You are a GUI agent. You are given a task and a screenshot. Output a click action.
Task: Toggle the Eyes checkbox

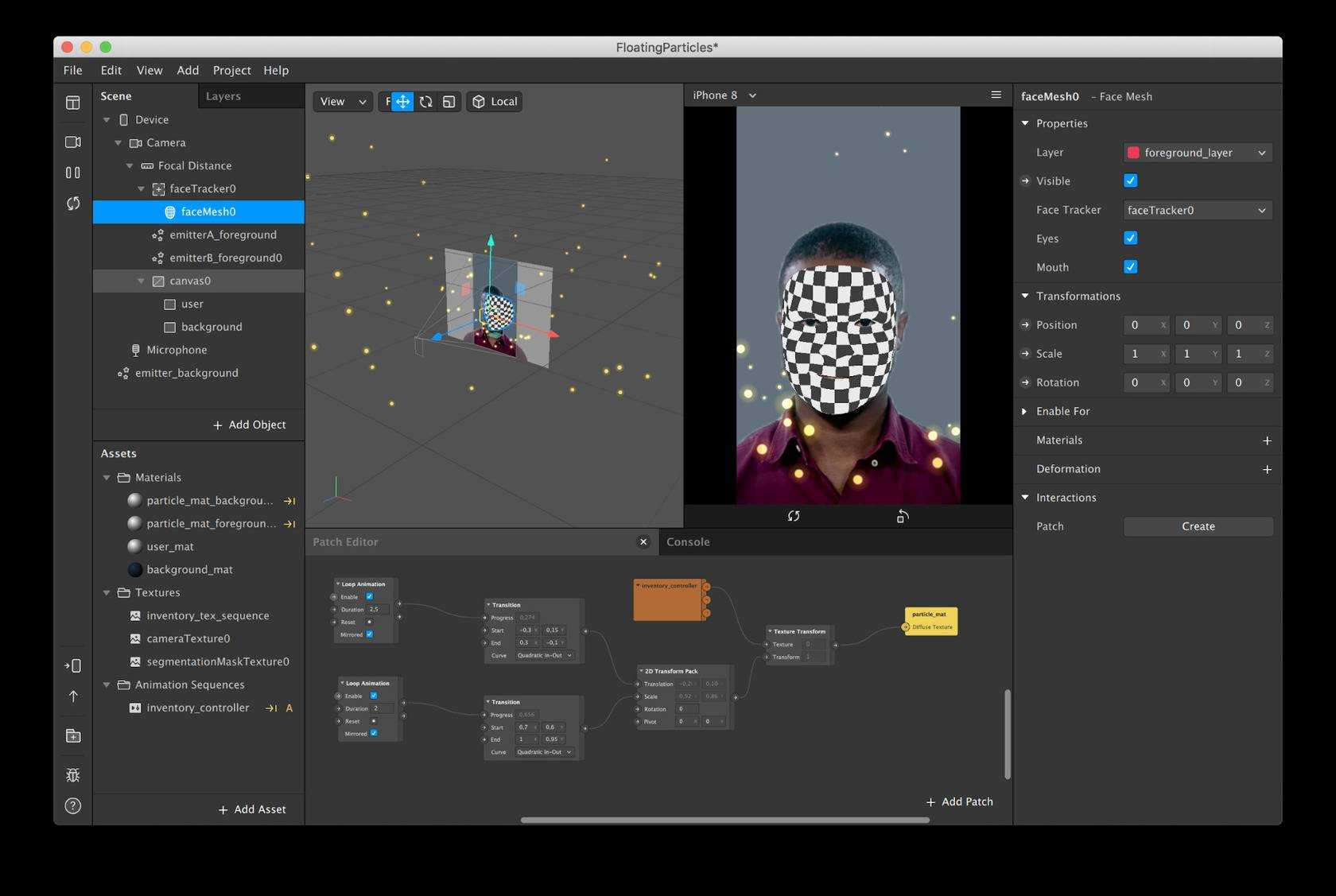pyautogui.click(x=1130, y=239)
